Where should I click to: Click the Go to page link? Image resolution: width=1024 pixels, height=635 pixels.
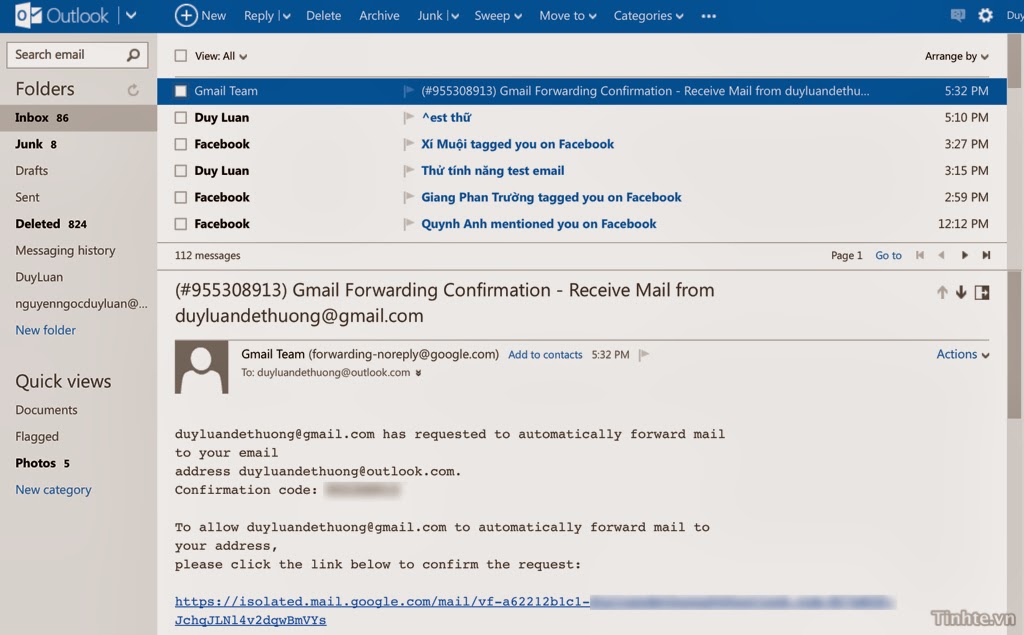[888, 255]
